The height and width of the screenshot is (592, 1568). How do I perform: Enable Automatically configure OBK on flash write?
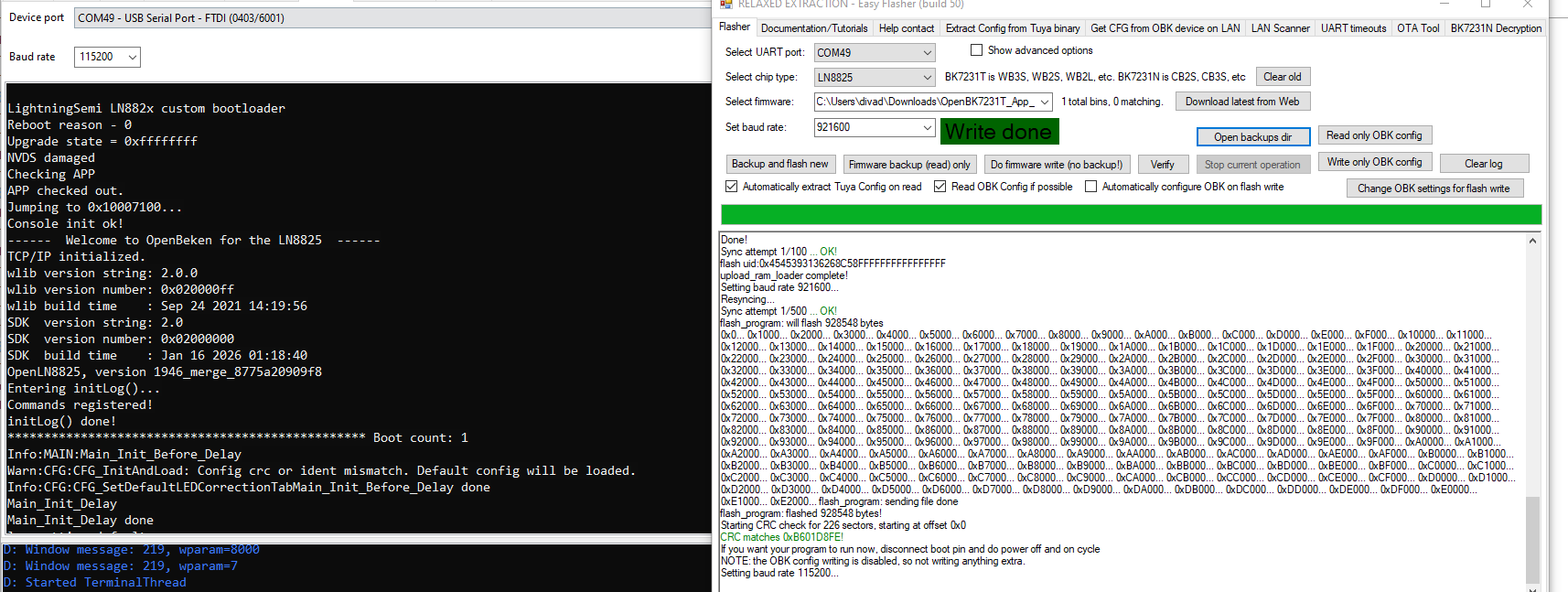[x=1090, y=187]
